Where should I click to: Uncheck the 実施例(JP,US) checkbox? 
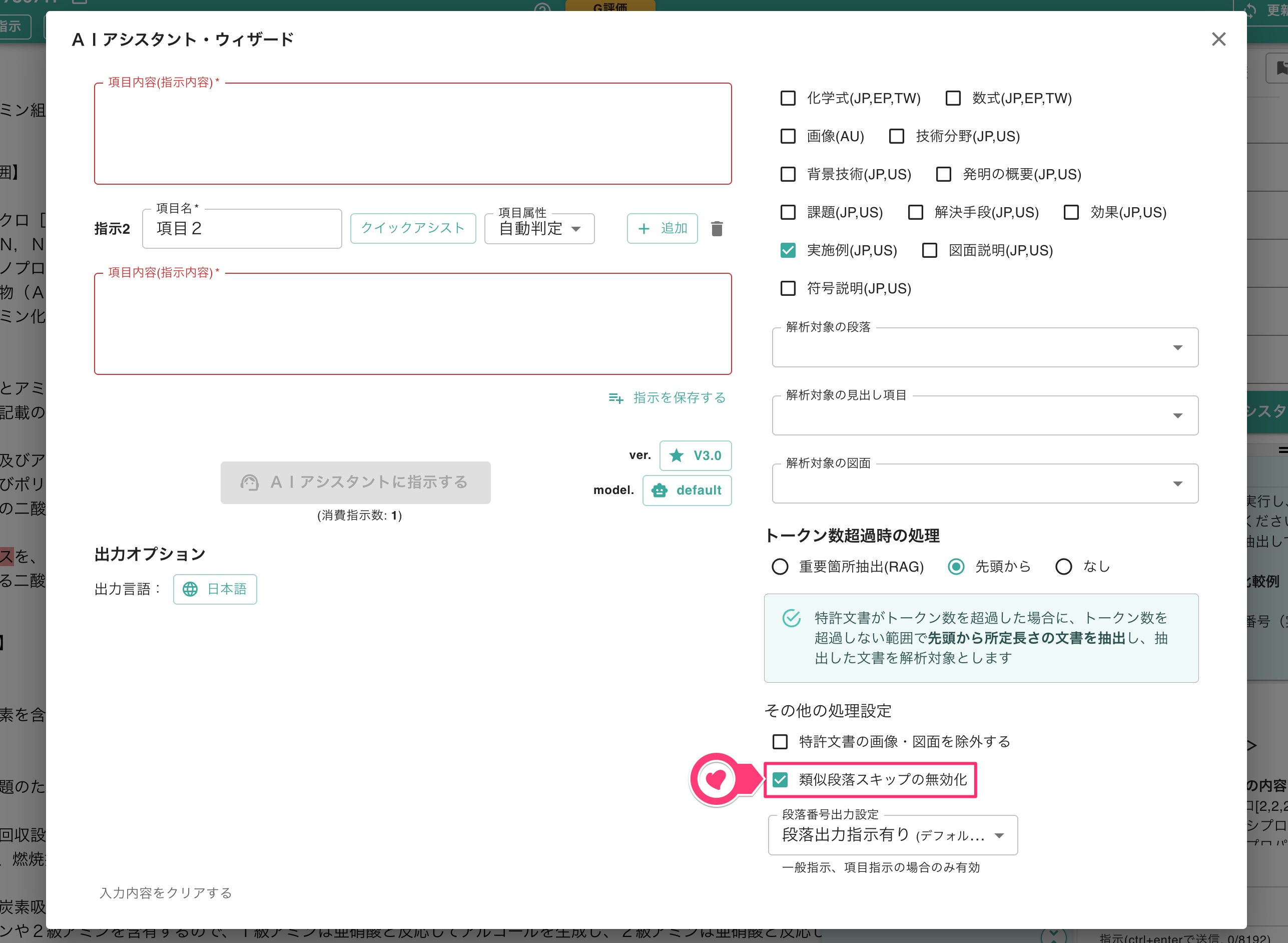click(788, 251)
